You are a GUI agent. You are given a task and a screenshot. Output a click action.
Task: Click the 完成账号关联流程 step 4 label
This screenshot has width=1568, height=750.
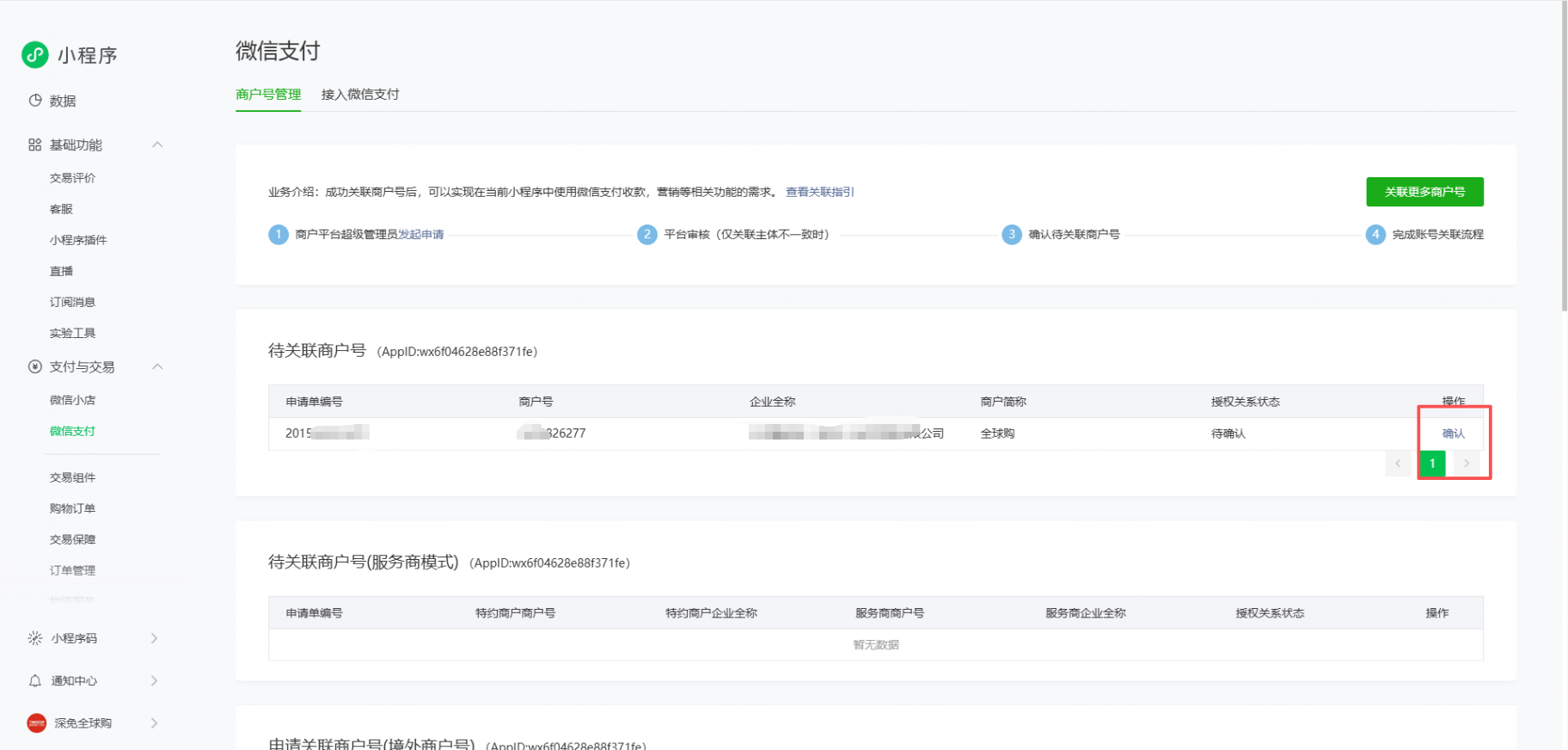coord(1438,234)
